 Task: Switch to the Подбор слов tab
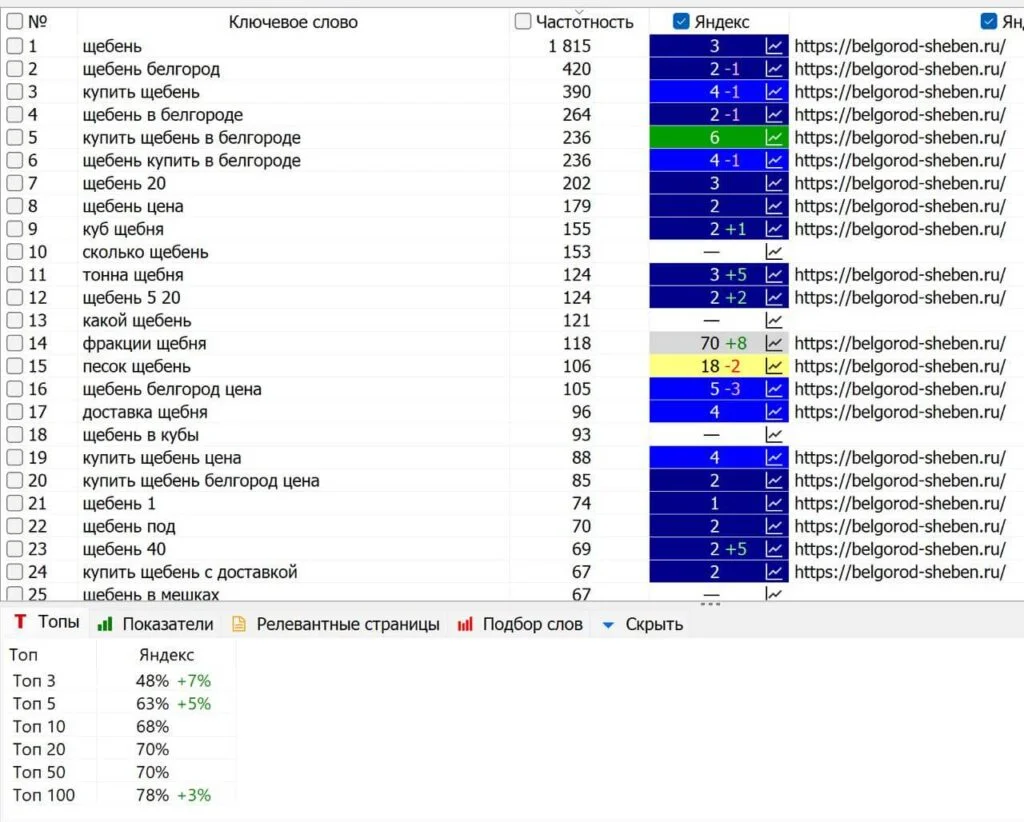tap(520, 624)
